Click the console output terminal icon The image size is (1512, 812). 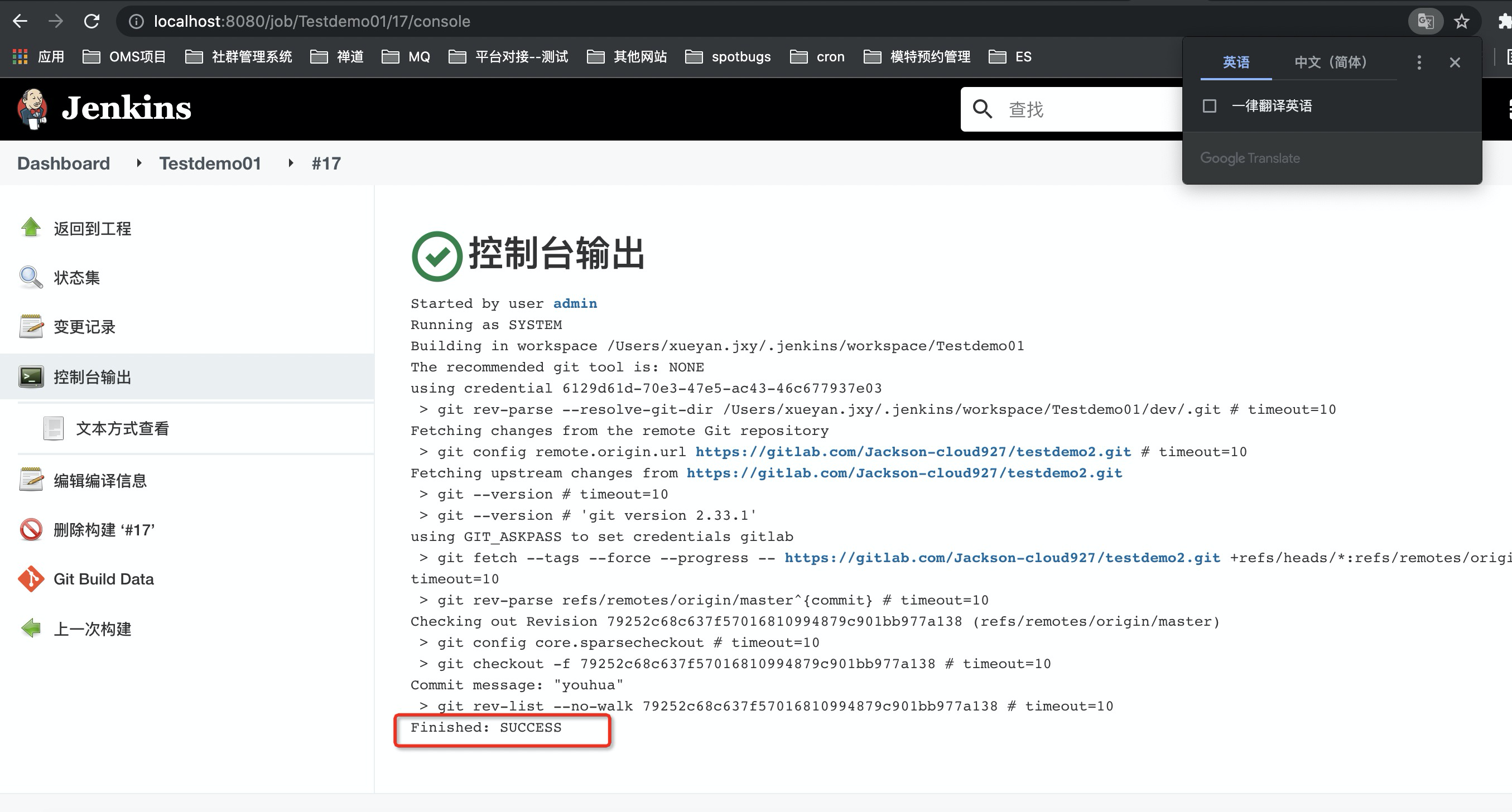tap(31, 376)
